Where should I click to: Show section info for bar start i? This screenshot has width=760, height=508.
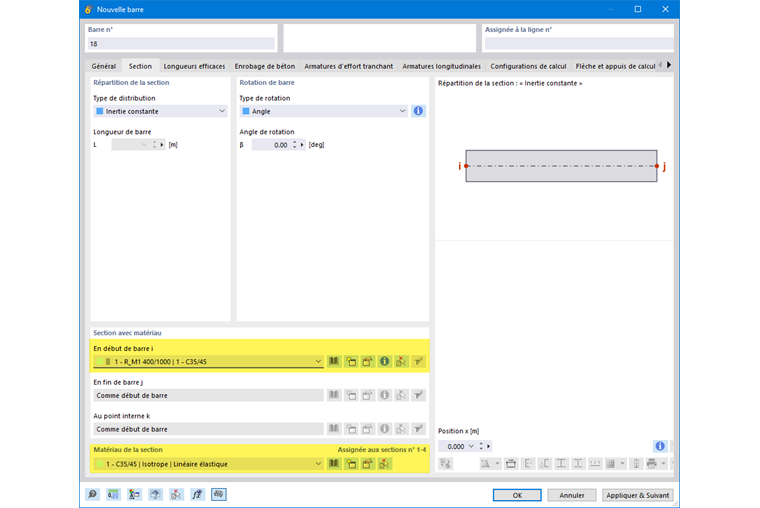click(x=384, y=361)
